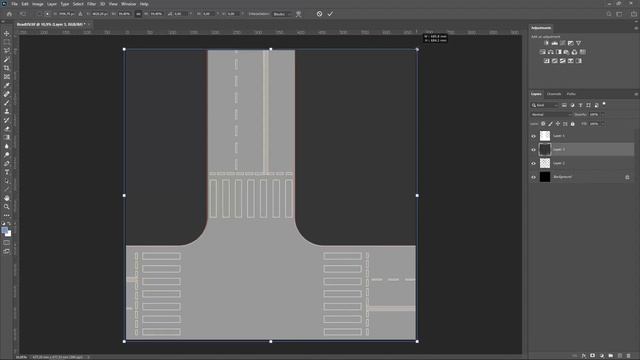Open the Edit Toolbar three-dots button
This screenshot has height=360, width=640.
pos(7,215)
